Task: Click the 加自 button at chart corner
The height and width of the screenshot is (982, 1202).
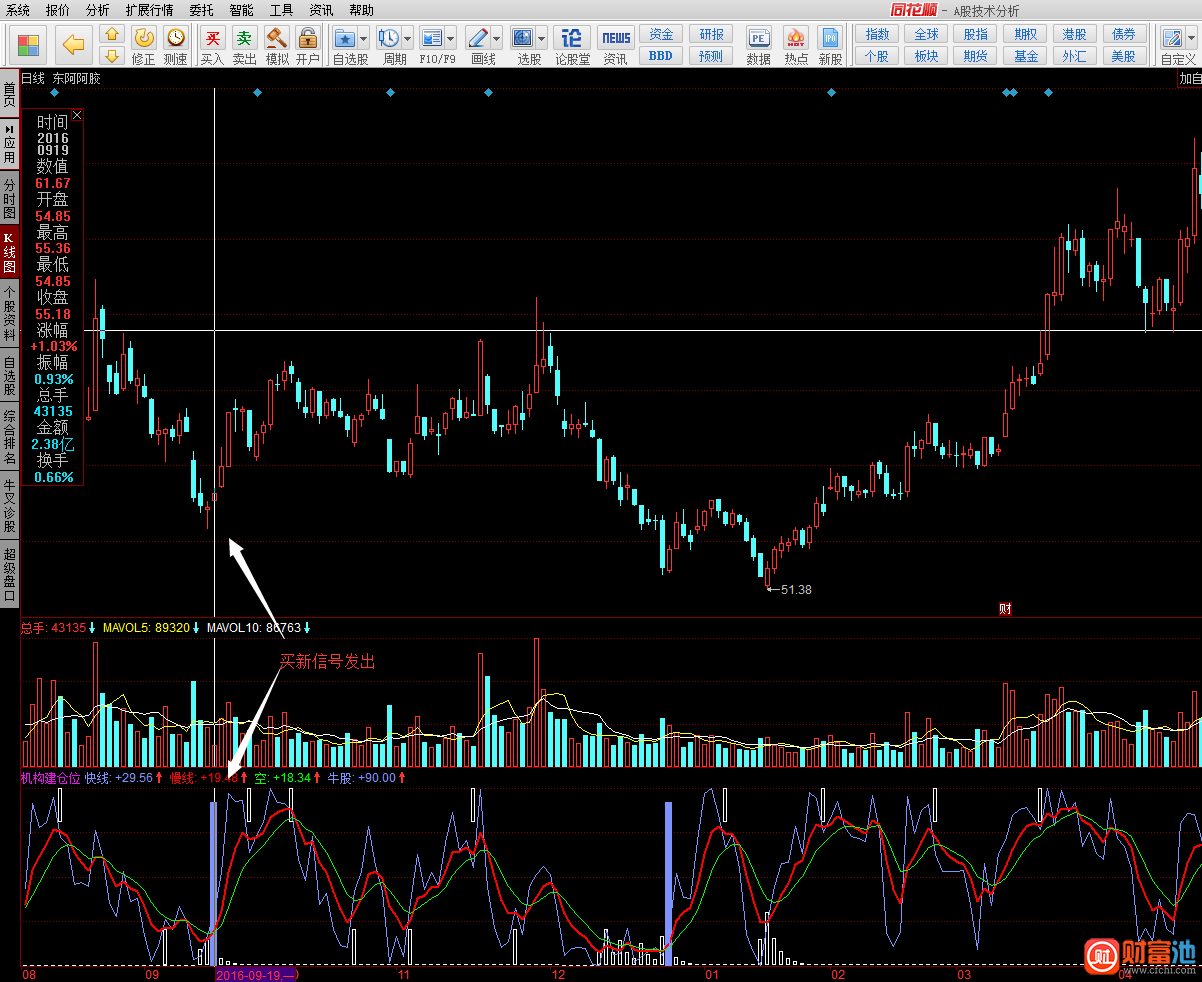Action: pos(1190,78)
